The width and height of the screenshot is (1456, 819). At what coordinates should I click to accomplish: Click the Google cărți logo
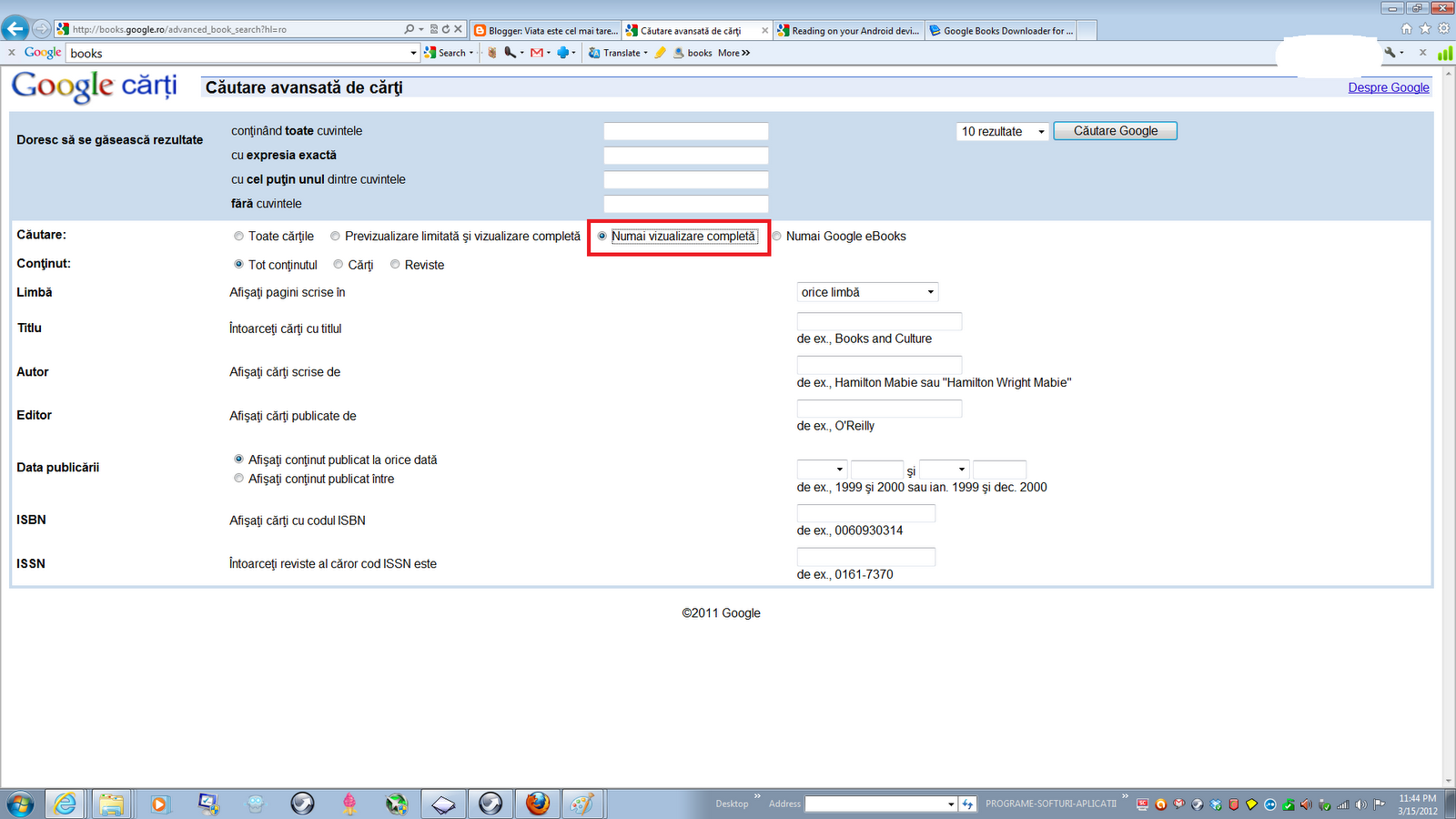95,86
